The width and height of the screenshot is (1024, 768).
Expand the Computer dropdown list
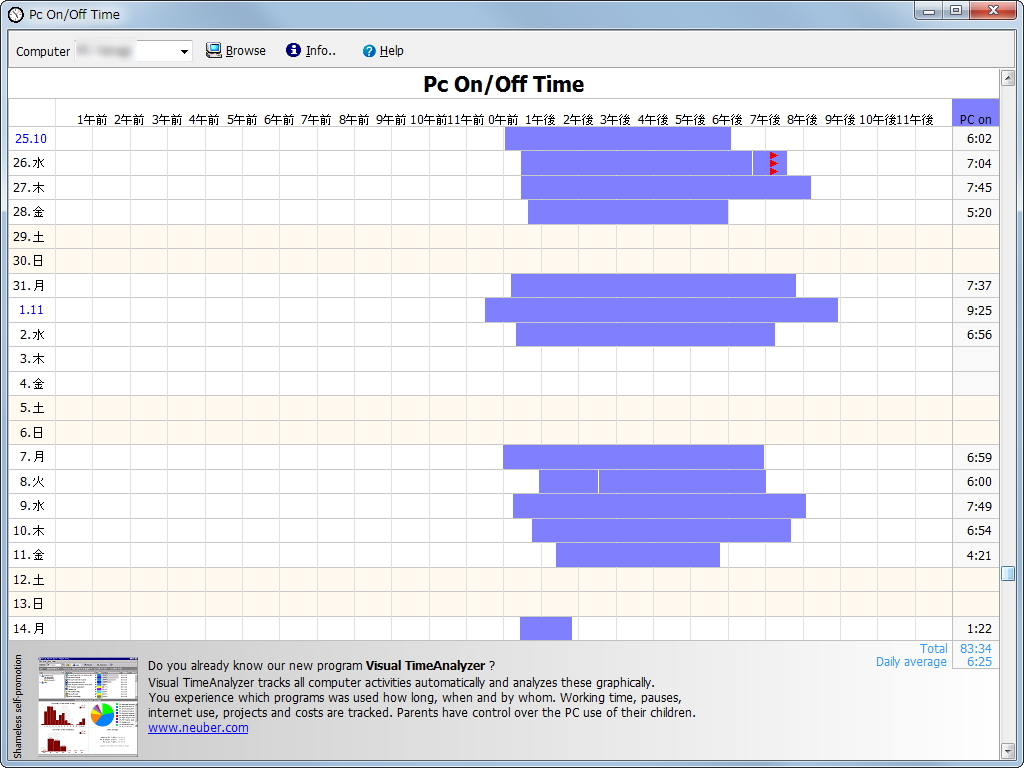click(184, 52)
